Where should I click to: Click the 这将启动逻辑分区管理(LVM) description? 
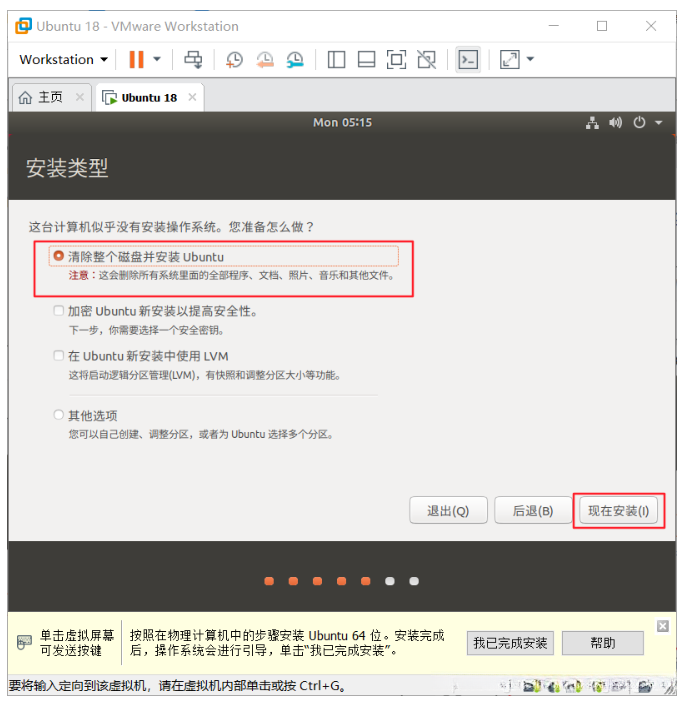204,375
